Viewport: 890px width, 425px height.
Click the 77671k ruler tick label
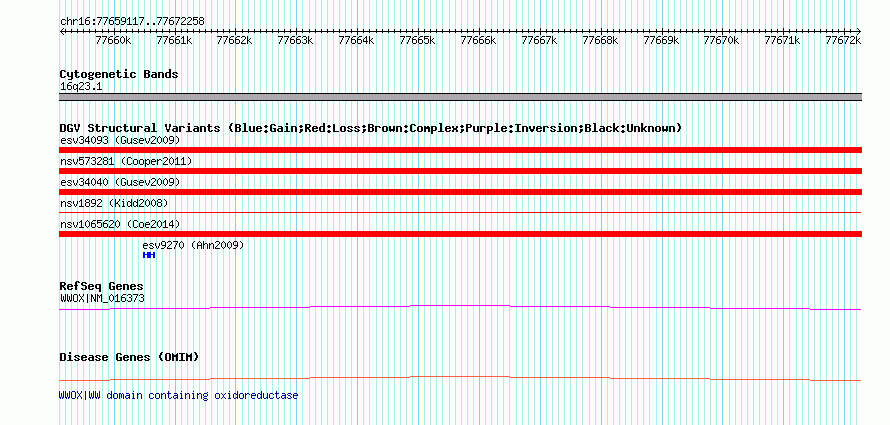(x=782, y=40)
